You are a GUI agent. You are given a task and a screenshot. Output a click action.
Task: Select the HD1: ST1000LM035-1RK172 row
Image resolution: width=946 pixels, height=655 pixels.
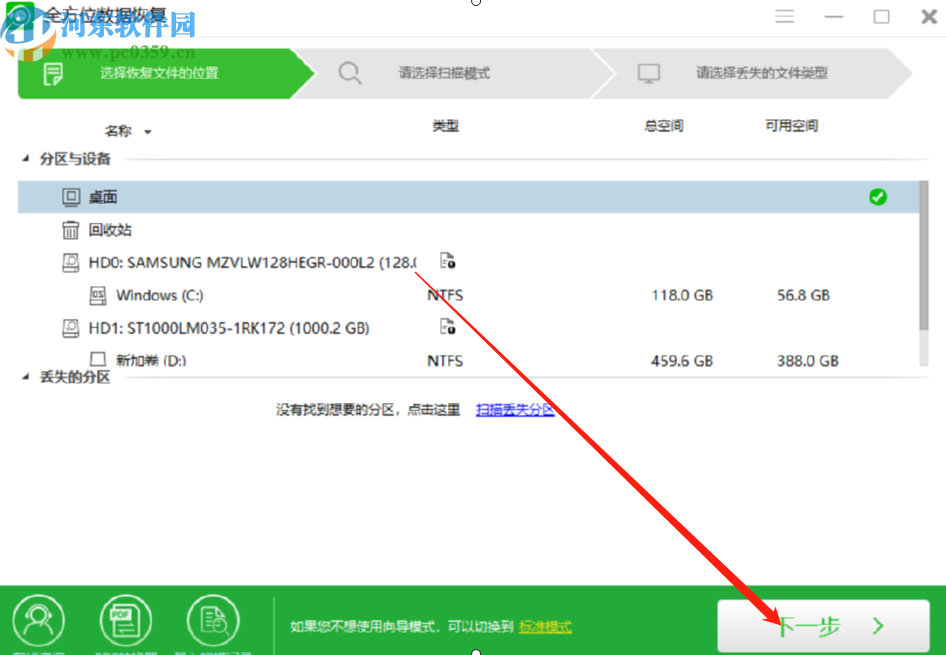(x=468, y=328)
